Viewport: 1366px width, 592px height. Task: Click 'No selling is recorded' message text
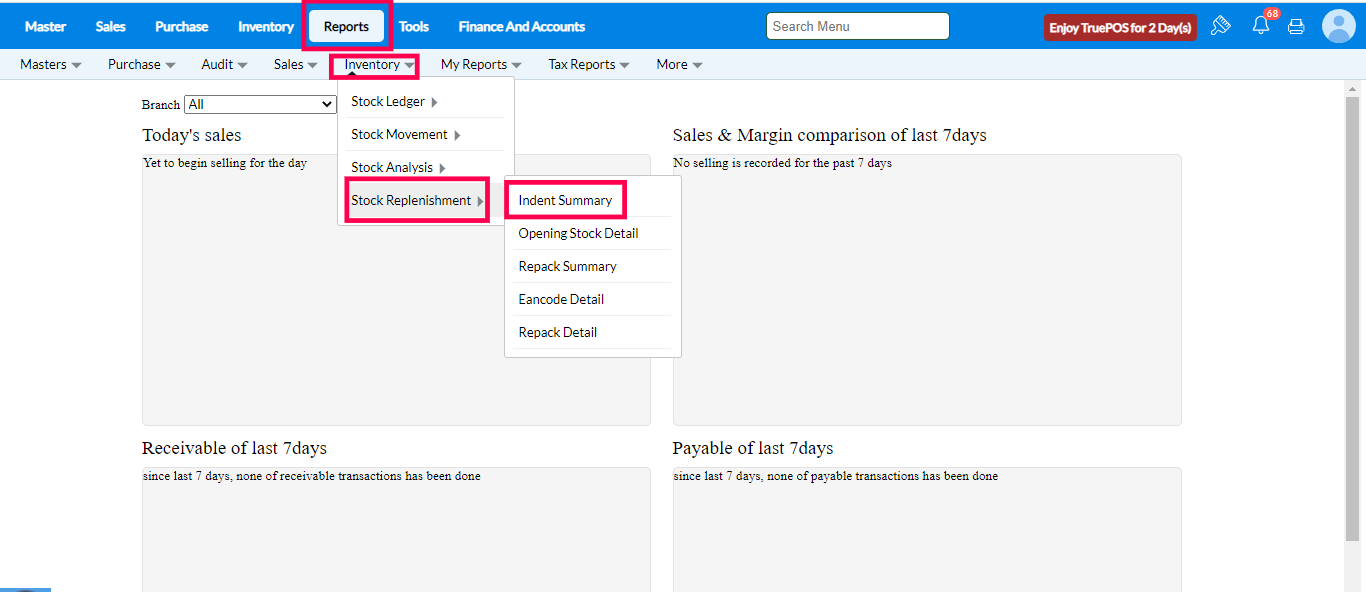point(783,163)
